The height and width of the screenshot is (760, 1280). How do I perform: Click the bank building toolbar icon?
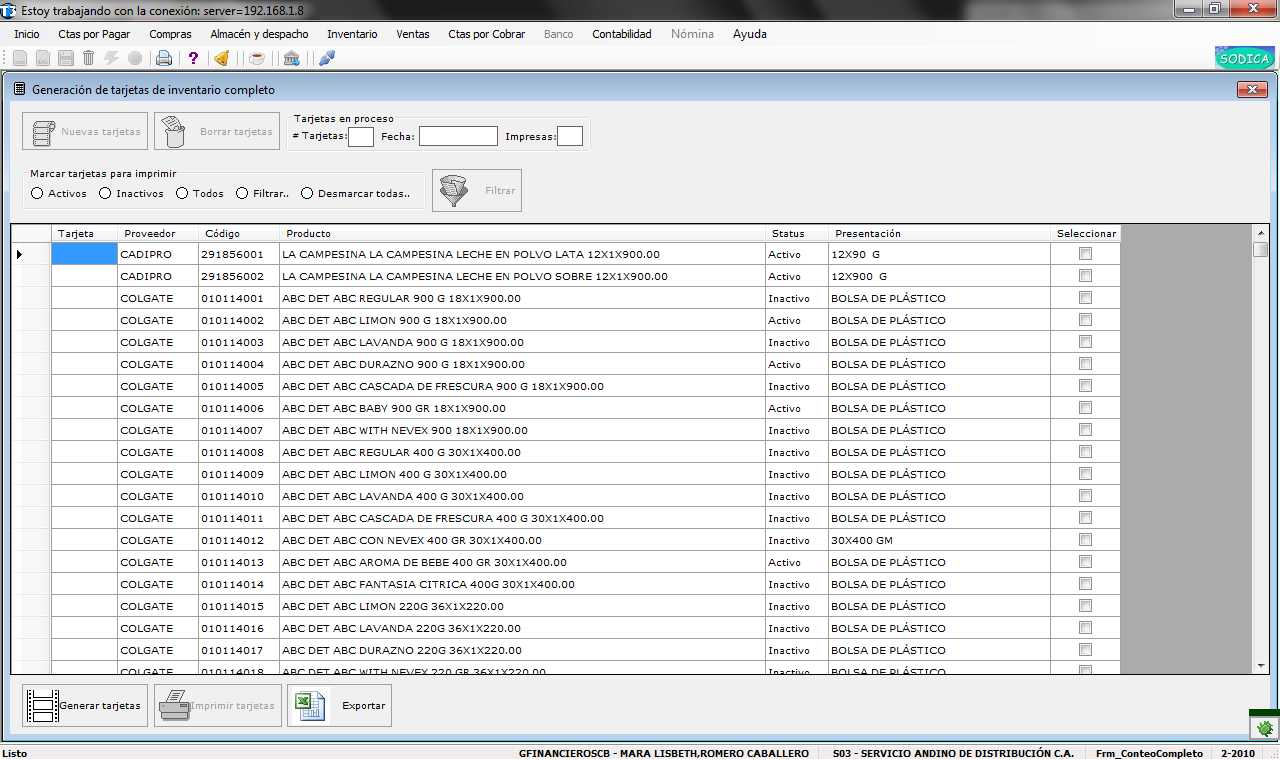tap(291, 58)
